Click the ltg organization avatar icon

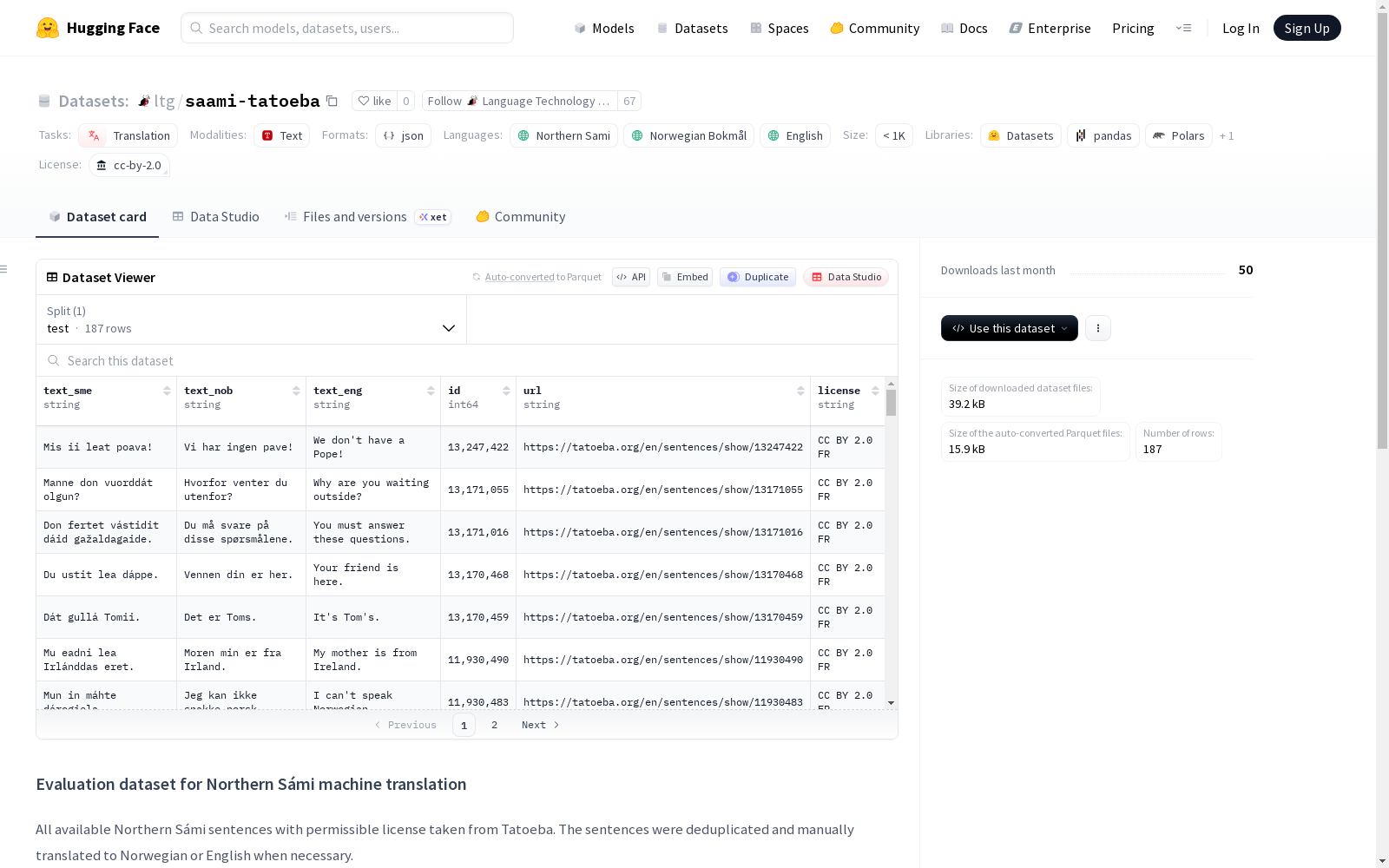(144, 101)
